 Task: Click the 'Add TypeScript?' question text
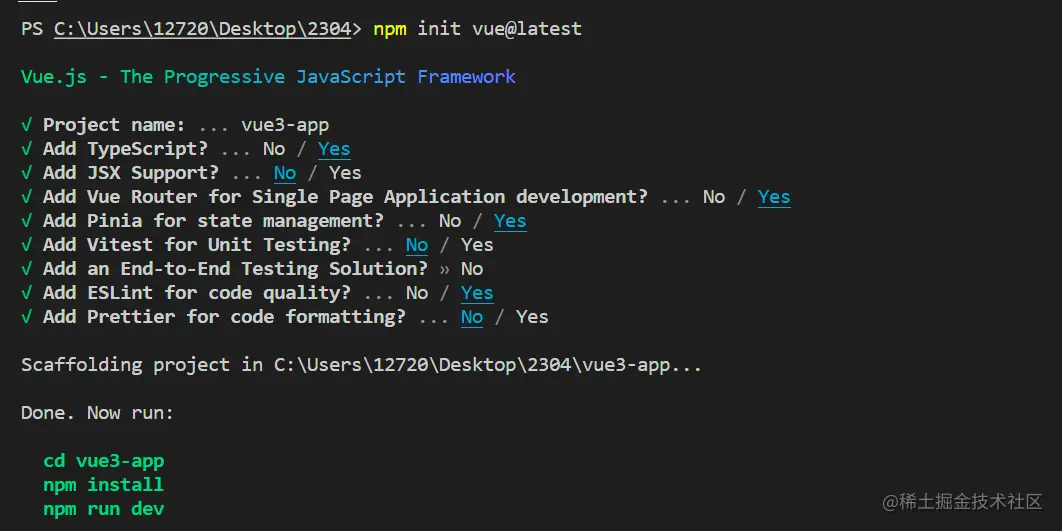click(x=125, y=149)
